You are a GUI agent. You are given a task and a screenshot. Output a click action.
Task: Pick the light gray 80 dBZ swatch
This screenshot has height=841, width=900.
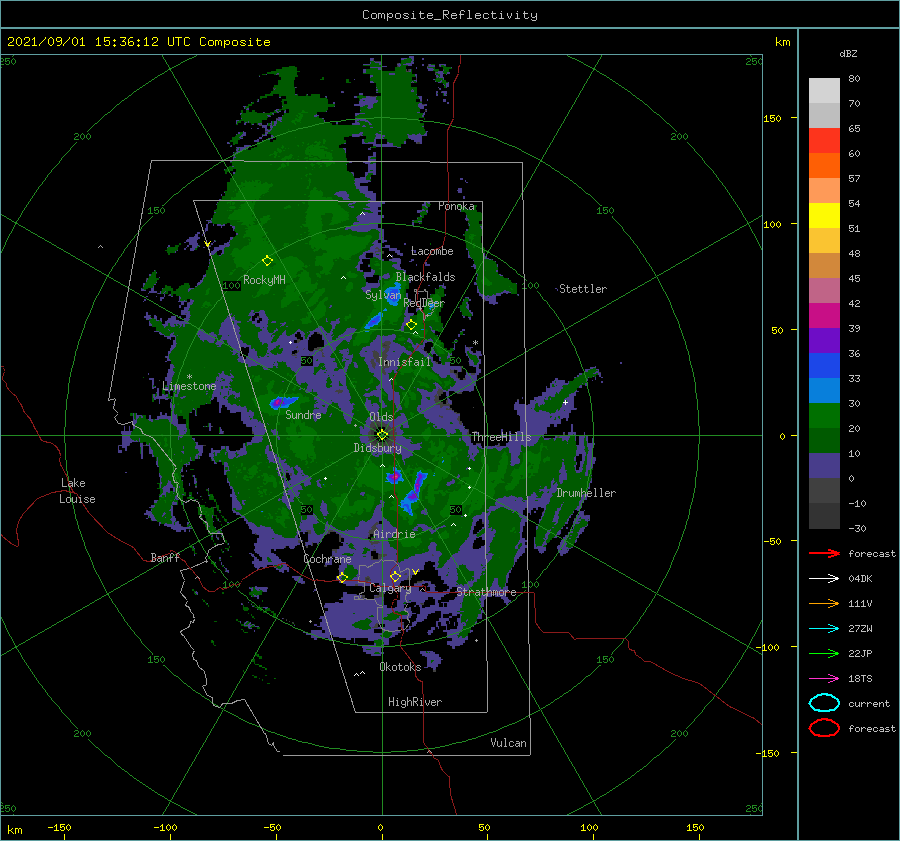pyautogui.click(x=824, y=91)
